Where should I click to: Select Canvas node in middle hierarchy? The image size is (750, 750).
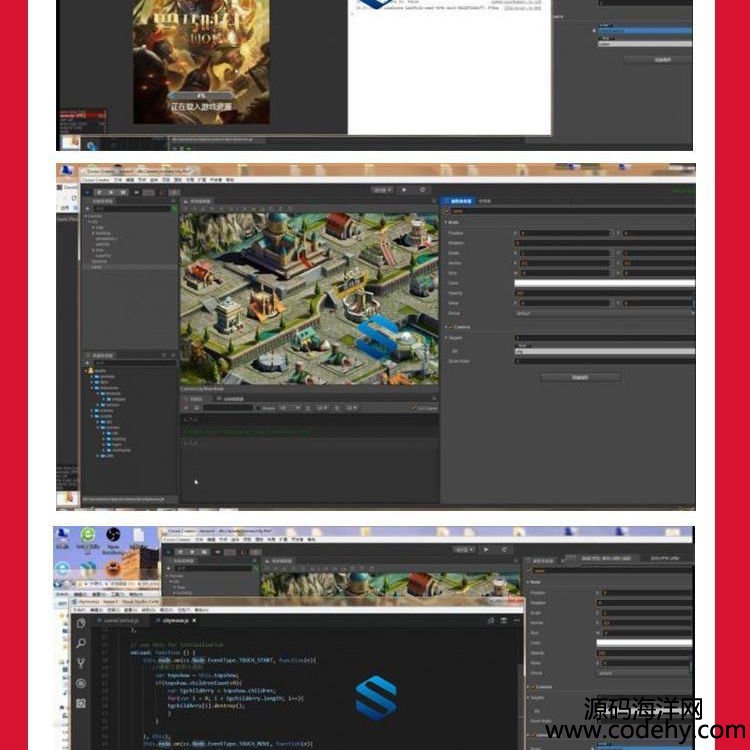click(94, 216)
